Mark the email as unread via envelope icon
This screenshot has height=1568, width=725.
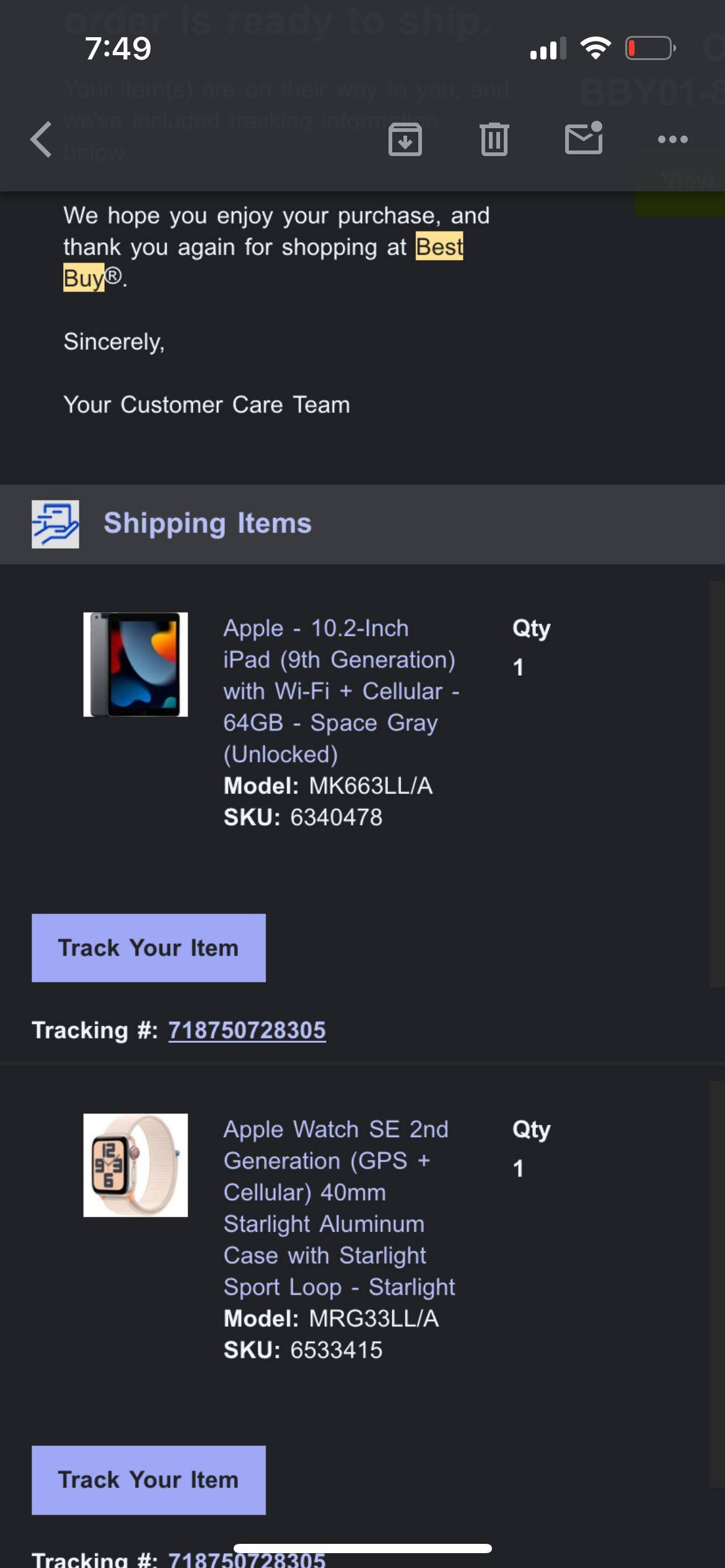(x=584, y=138)
